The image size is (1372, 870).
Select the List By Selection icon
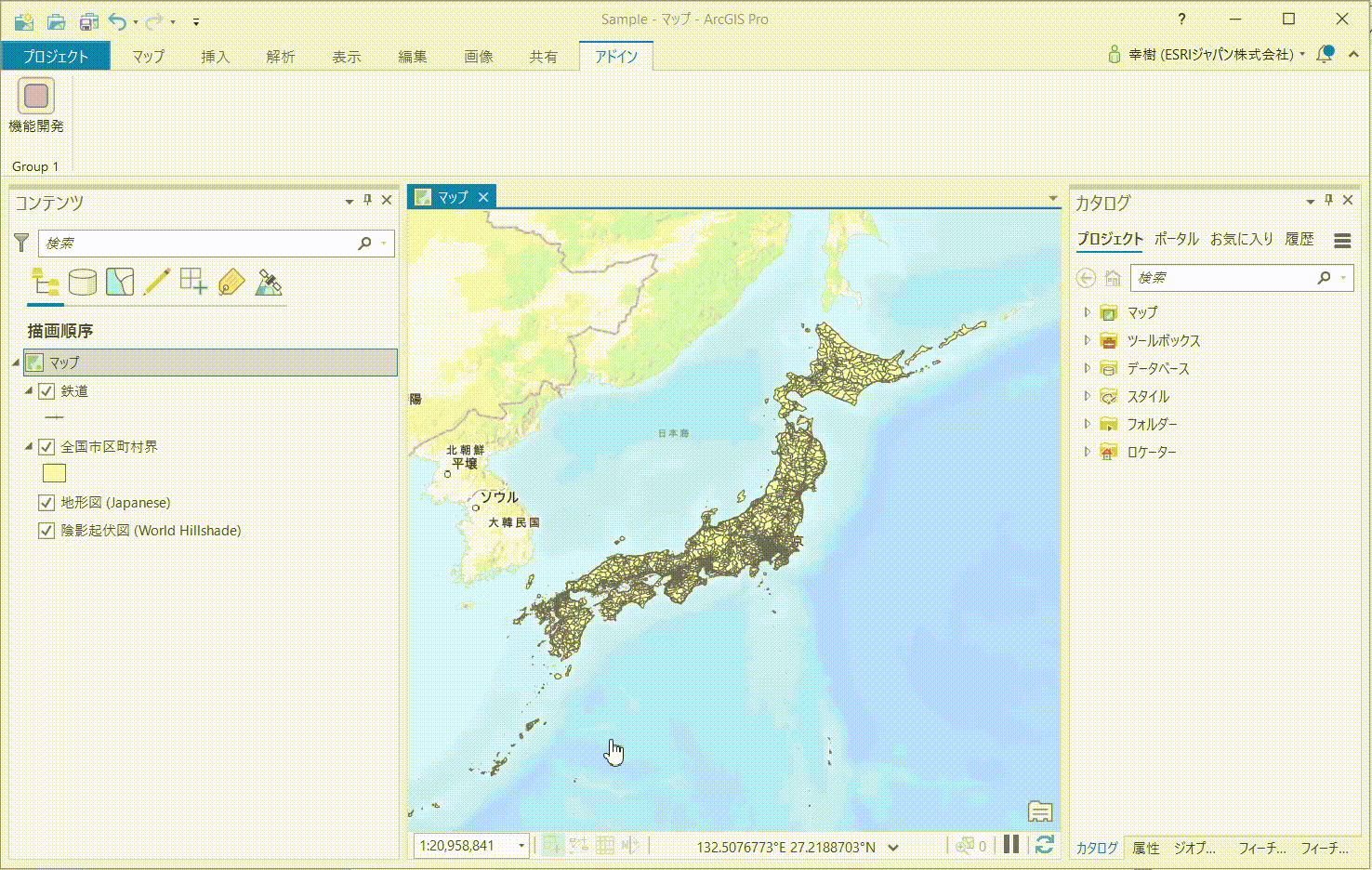(x=120, y=282)
